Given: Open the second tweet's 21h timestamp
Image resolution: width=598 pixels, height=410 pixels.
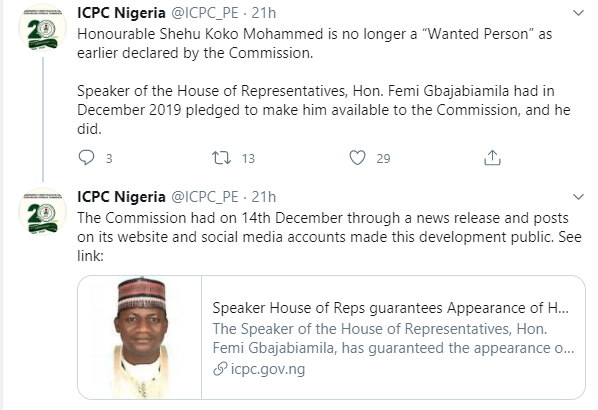Looking at the screenshot, I should [x=264, y=197].
